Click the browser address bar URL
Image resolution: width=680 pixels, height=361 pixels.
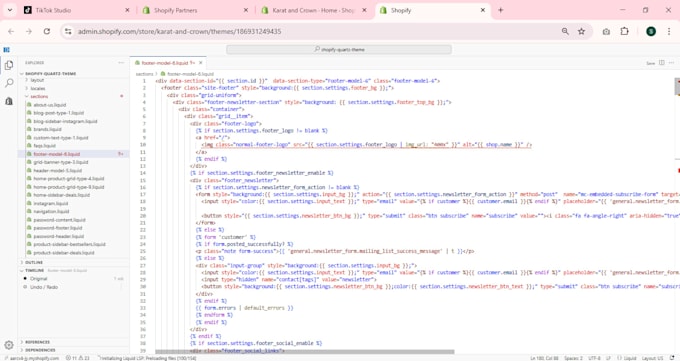click(x=179, y=31)
